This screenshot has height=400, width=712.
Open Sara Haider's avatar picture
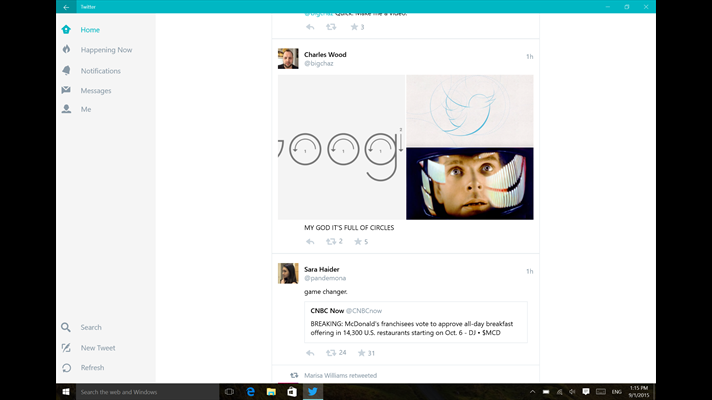coord(288,273)
